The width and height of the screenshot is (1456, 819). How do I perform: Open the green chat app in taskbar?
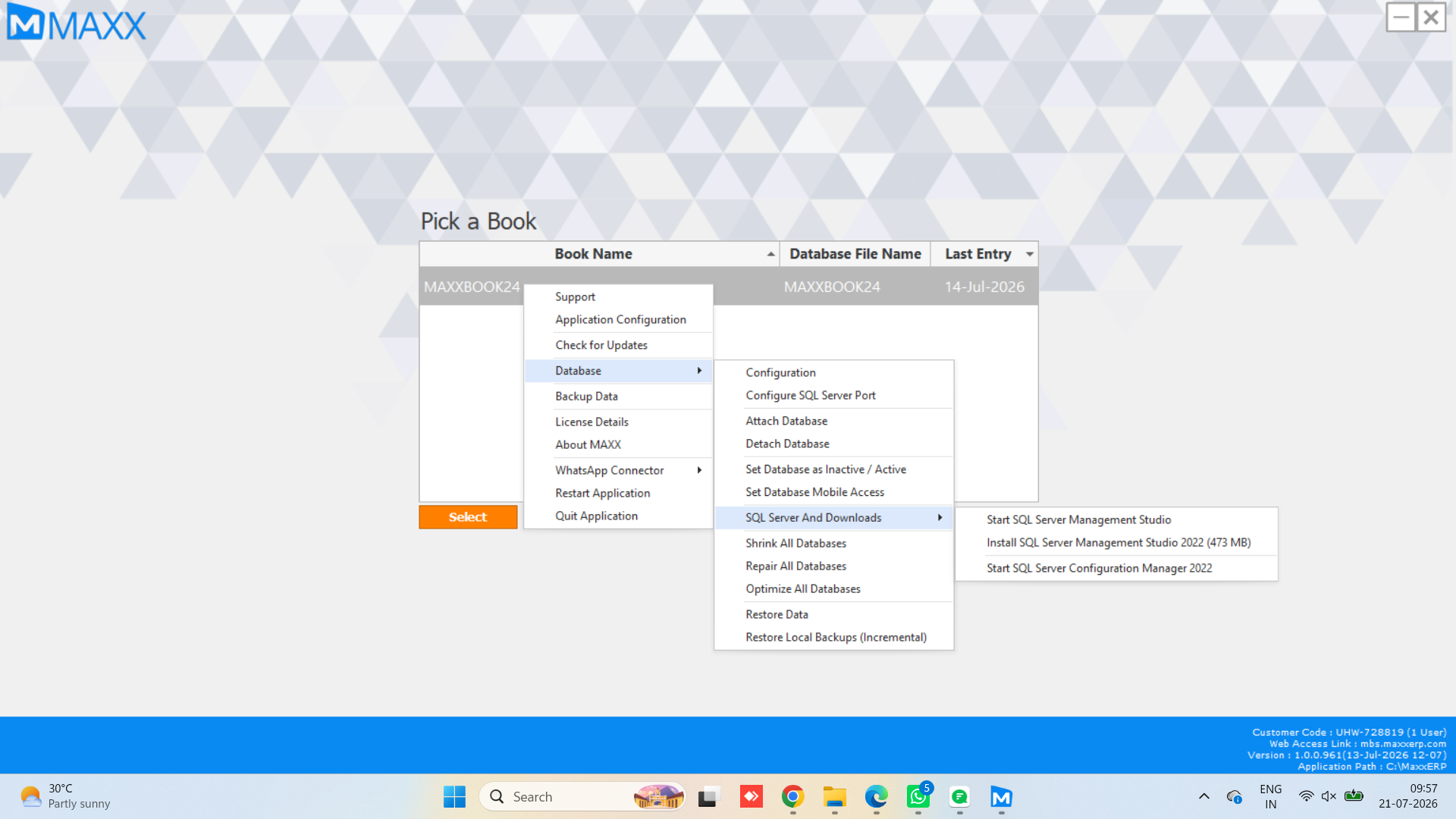[x=960, y=797]
